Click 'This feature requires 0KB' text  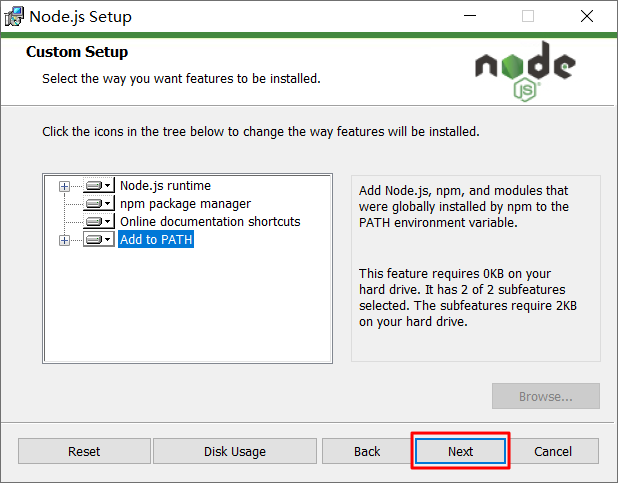point(432,273)
